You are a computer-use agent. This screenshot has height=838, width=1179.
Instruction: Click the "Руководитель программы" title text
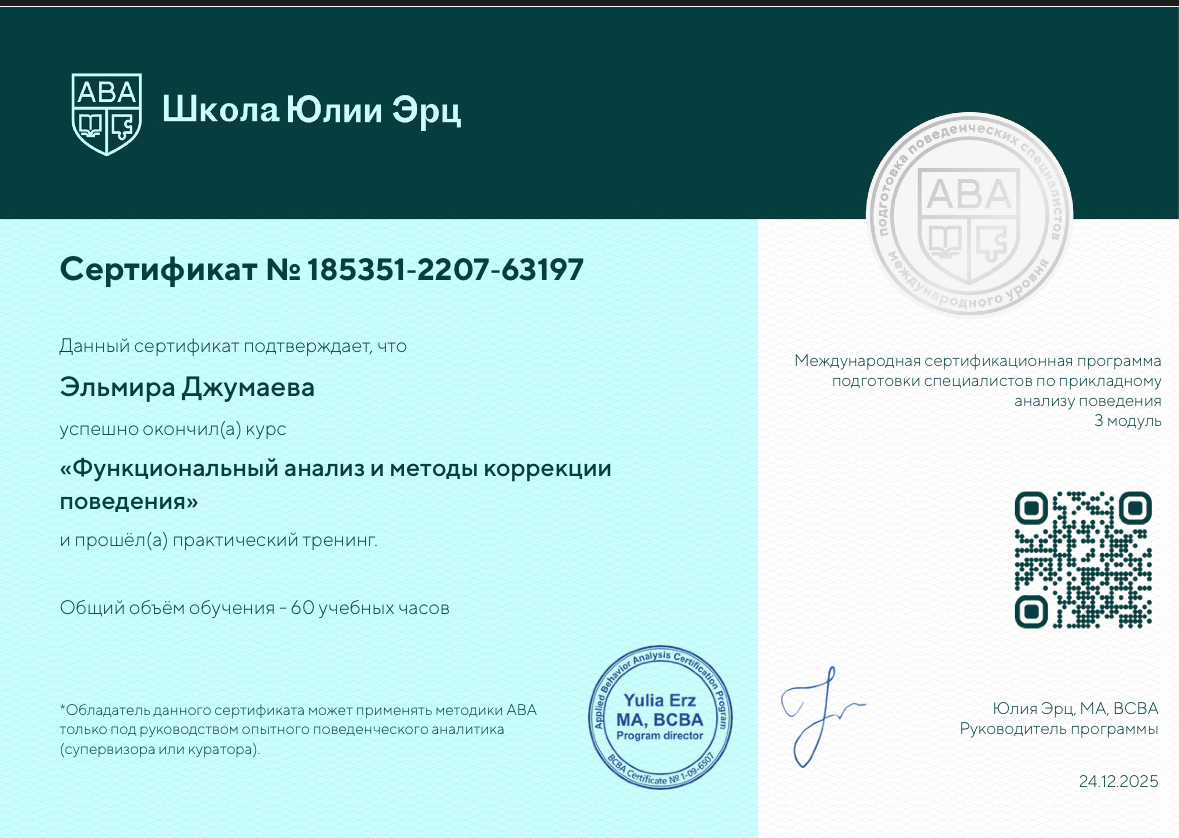click(1058, 729)
